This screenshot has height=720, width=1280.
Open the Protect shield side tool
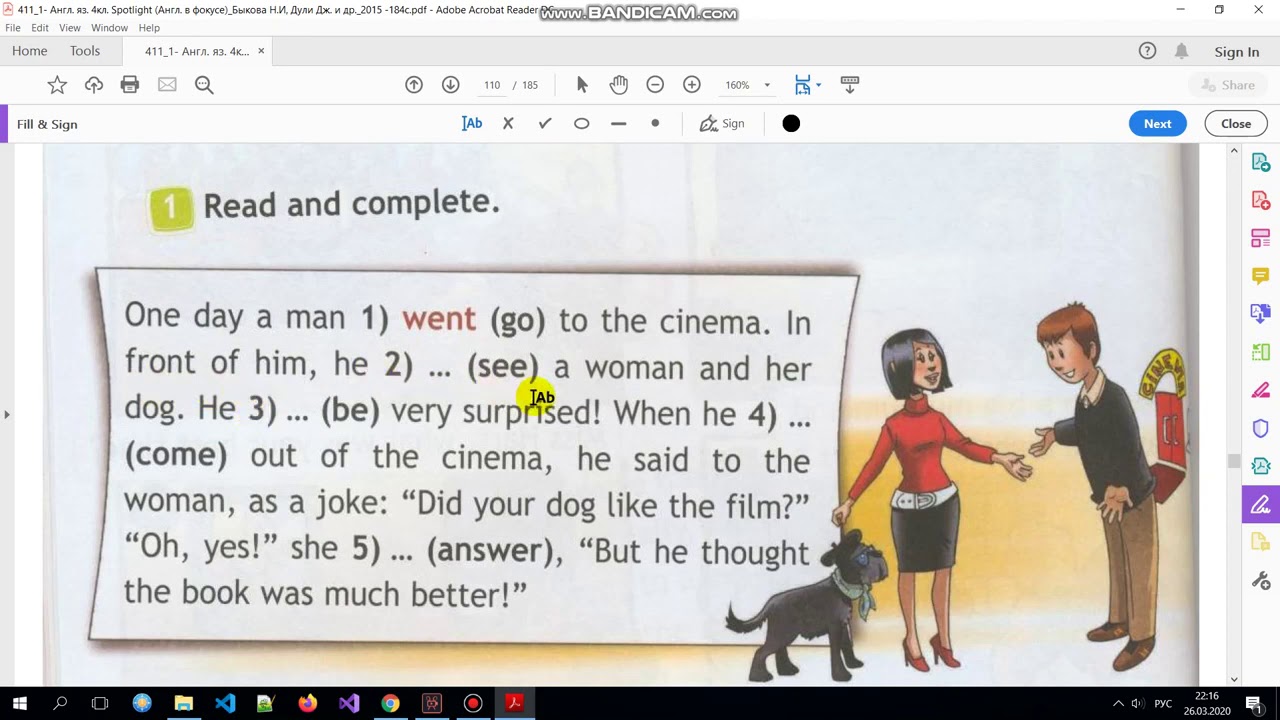[x=1261, y=428]
